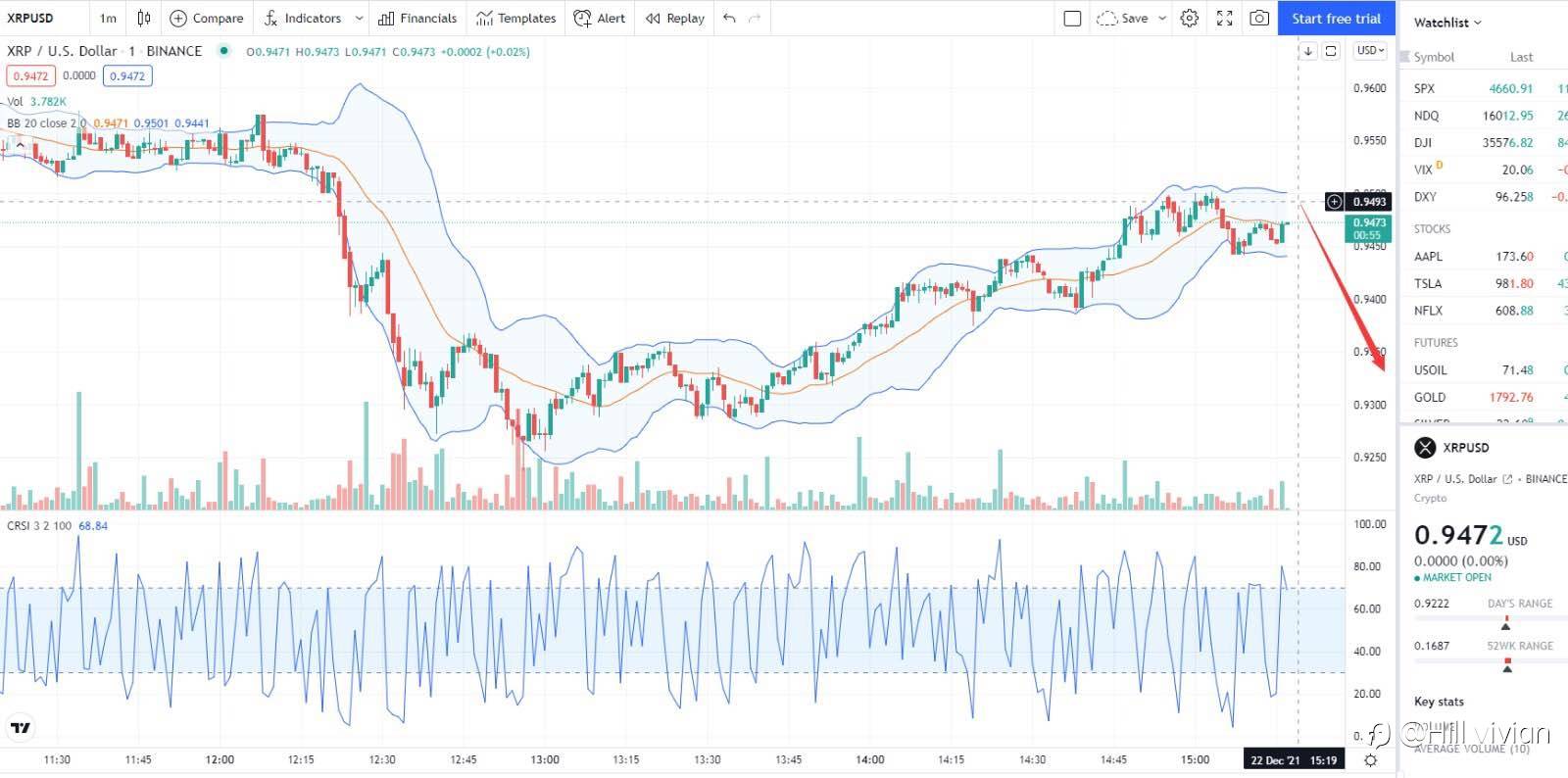This screenshot has height=778, width=1568.
Task: Open the Save layout dropdown arrow
Action: (1162, 18)
